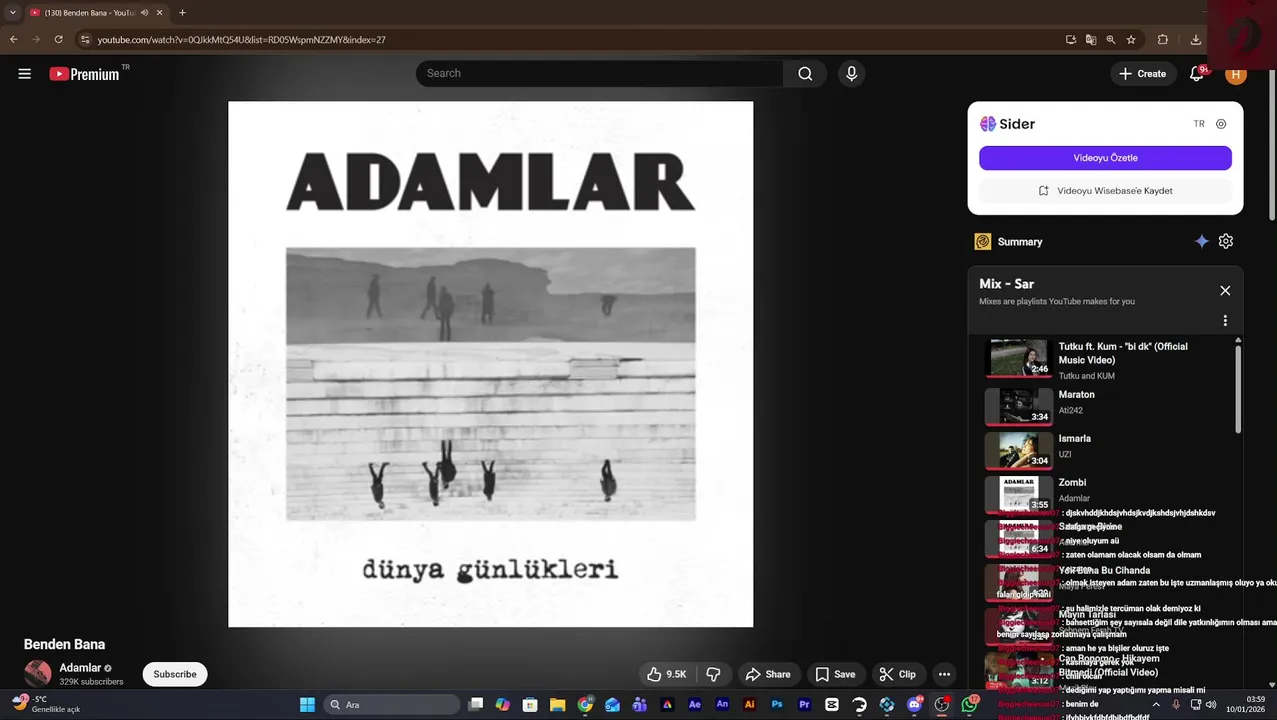
Task: Share the video
Action: (768, 674)
